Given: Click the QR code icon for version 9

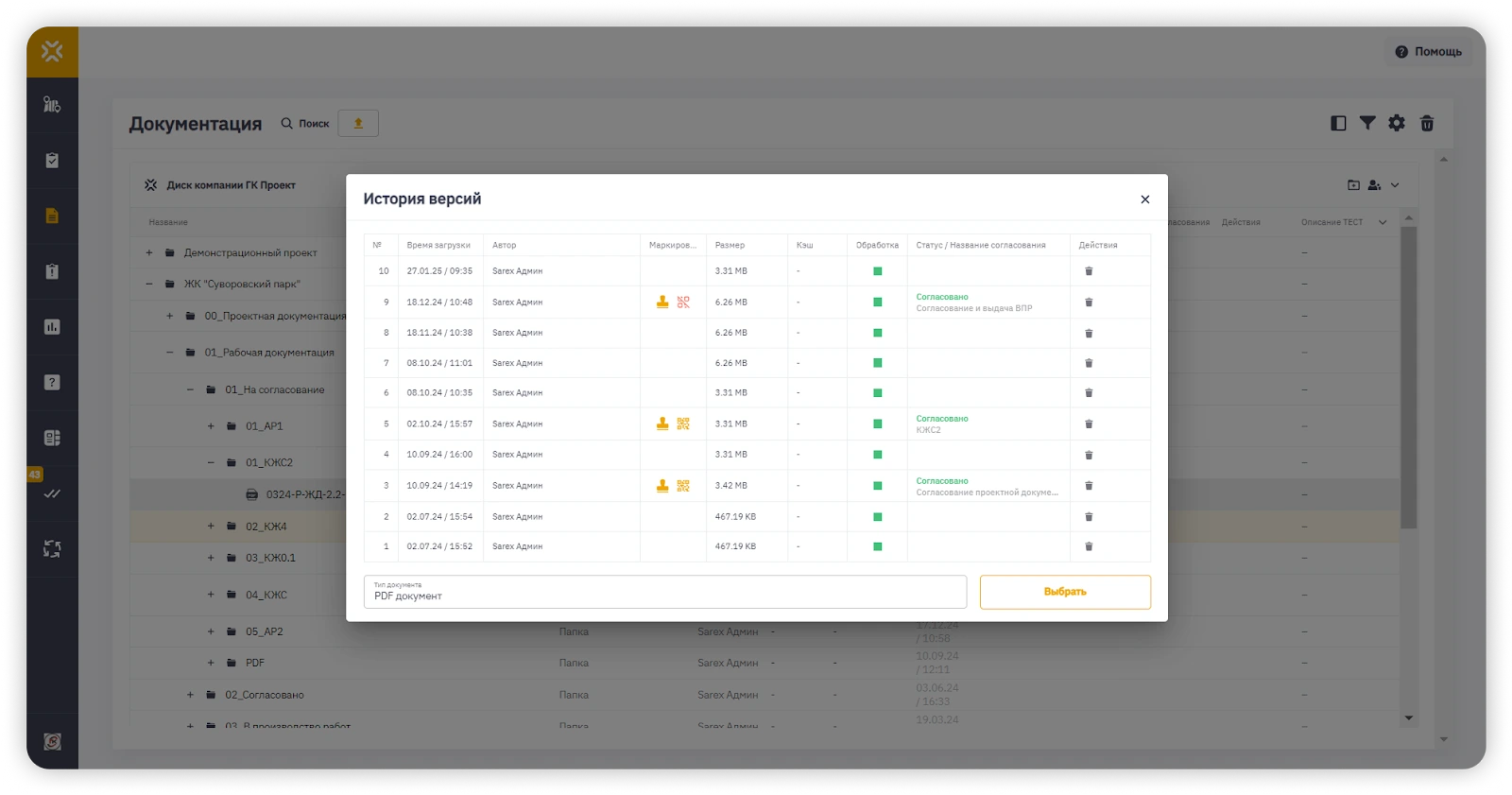Looking at the screenshot, I should [x=683, y=302].
